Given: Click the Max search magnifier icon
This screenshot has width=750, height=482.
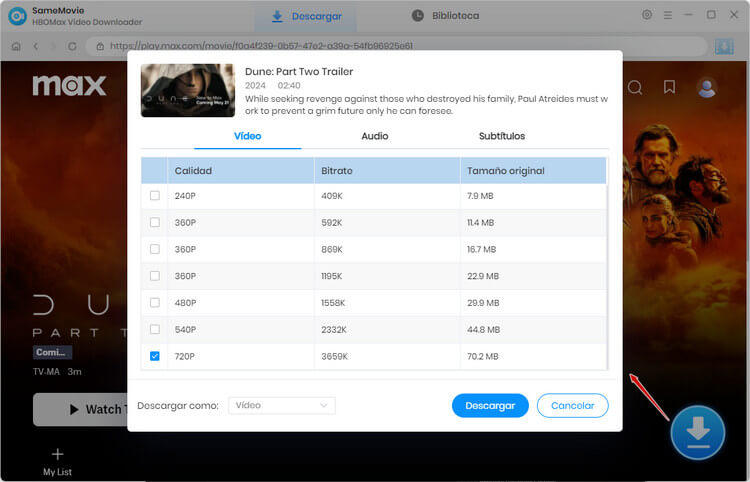Looking at the screenshot, I should (635, 88).
